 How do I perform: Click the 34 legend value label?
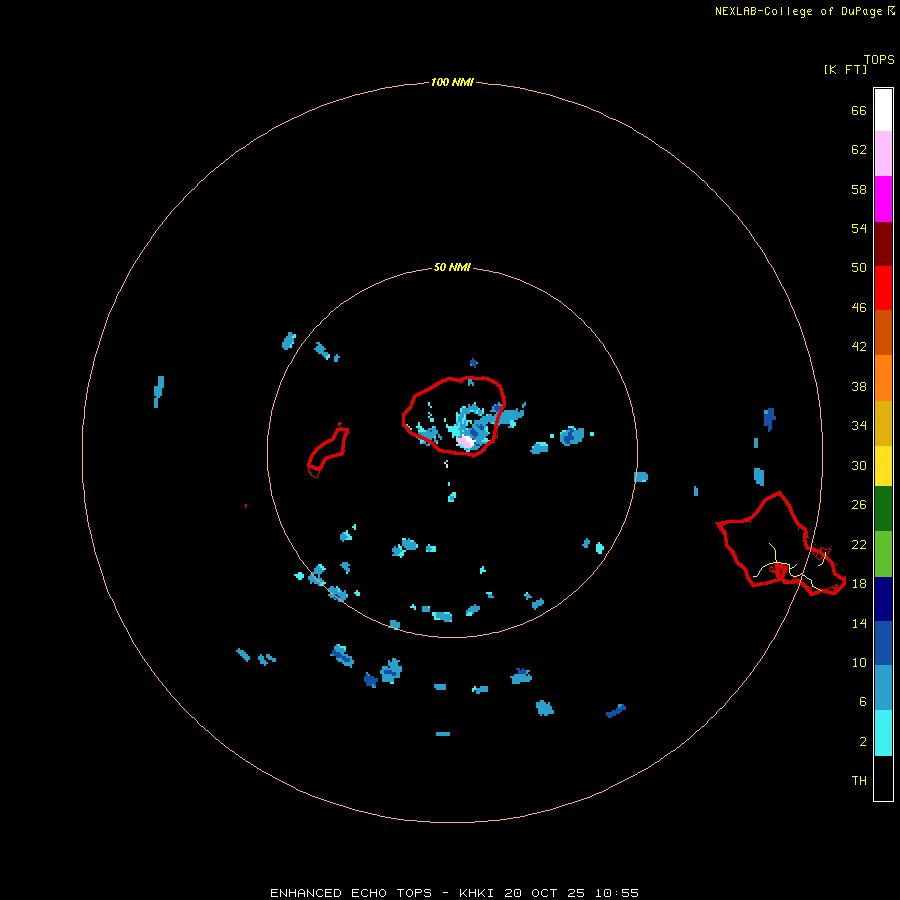point(859,425)
